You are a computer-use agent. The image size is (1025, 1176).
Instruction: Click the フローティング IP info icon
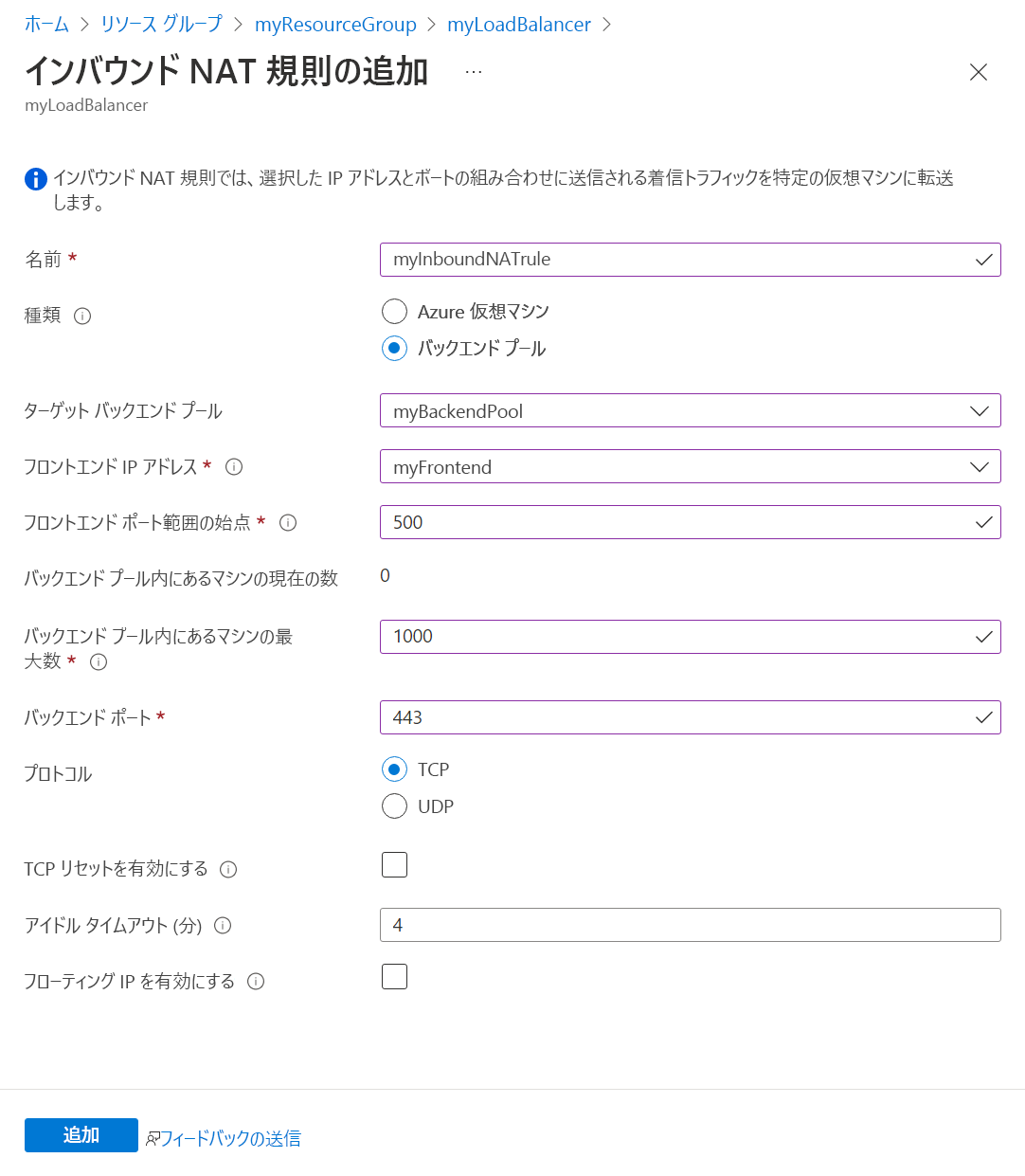coord(255,982)
